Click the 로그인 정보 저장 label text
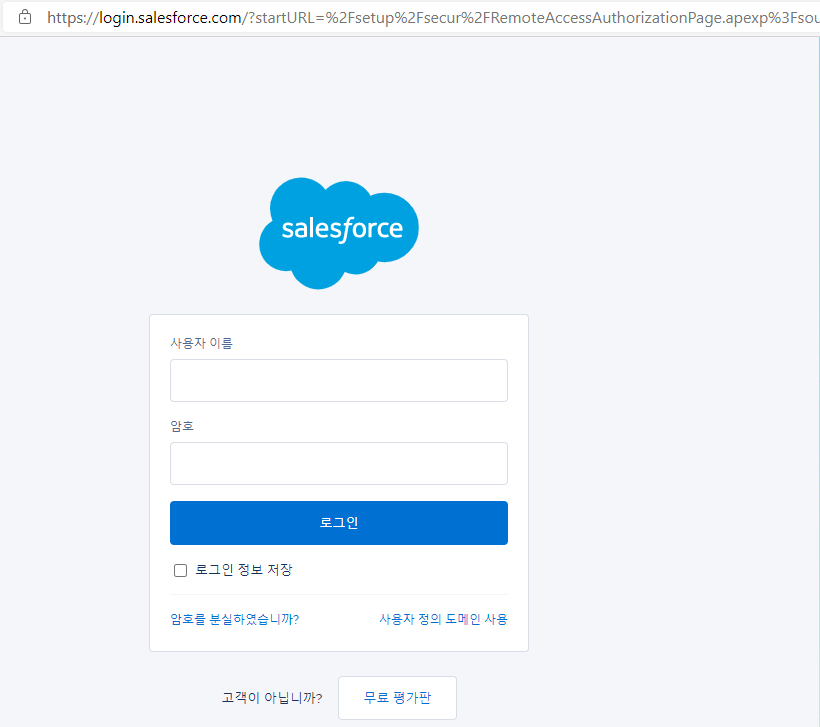Viewport: 820px width, 727px height. [244, 570]
